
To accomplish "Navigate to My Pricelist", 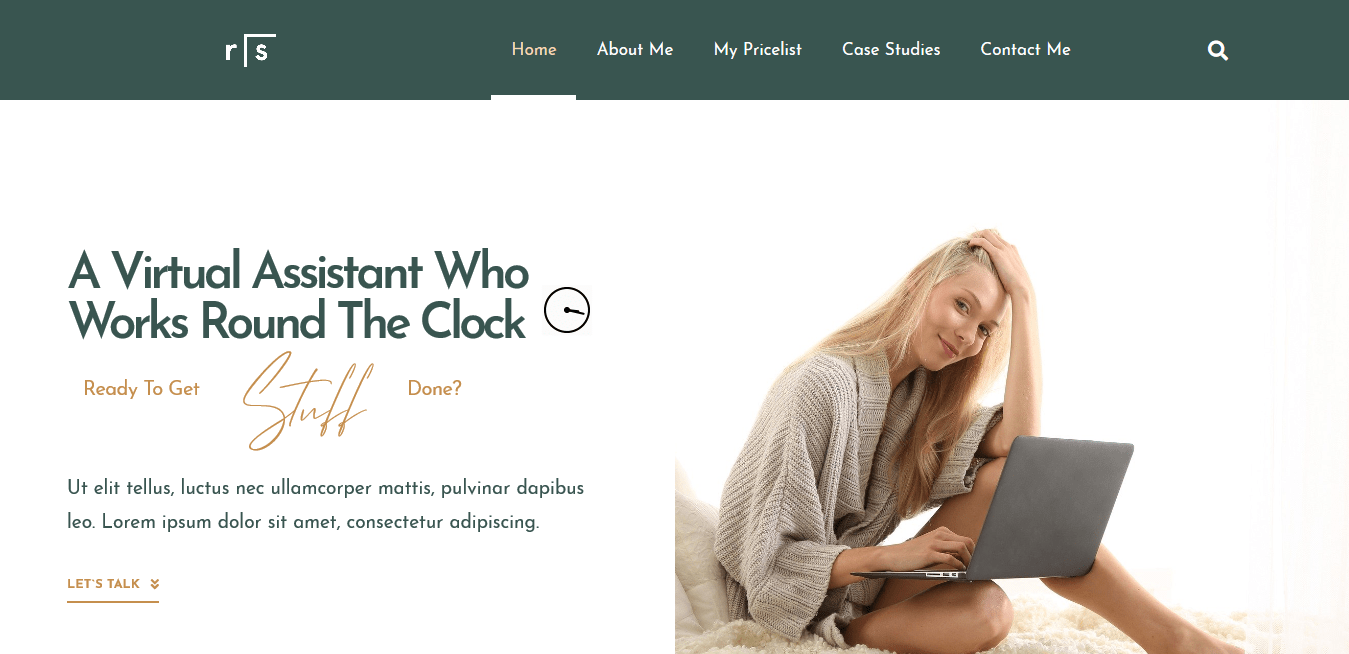I will pos(758,49).
